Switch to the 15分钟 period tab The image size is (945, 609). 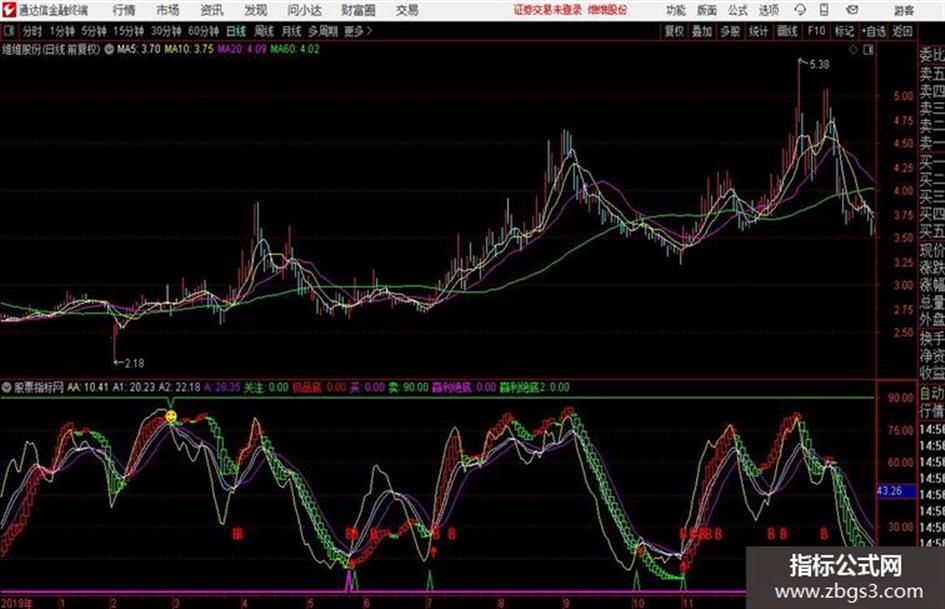129,31
